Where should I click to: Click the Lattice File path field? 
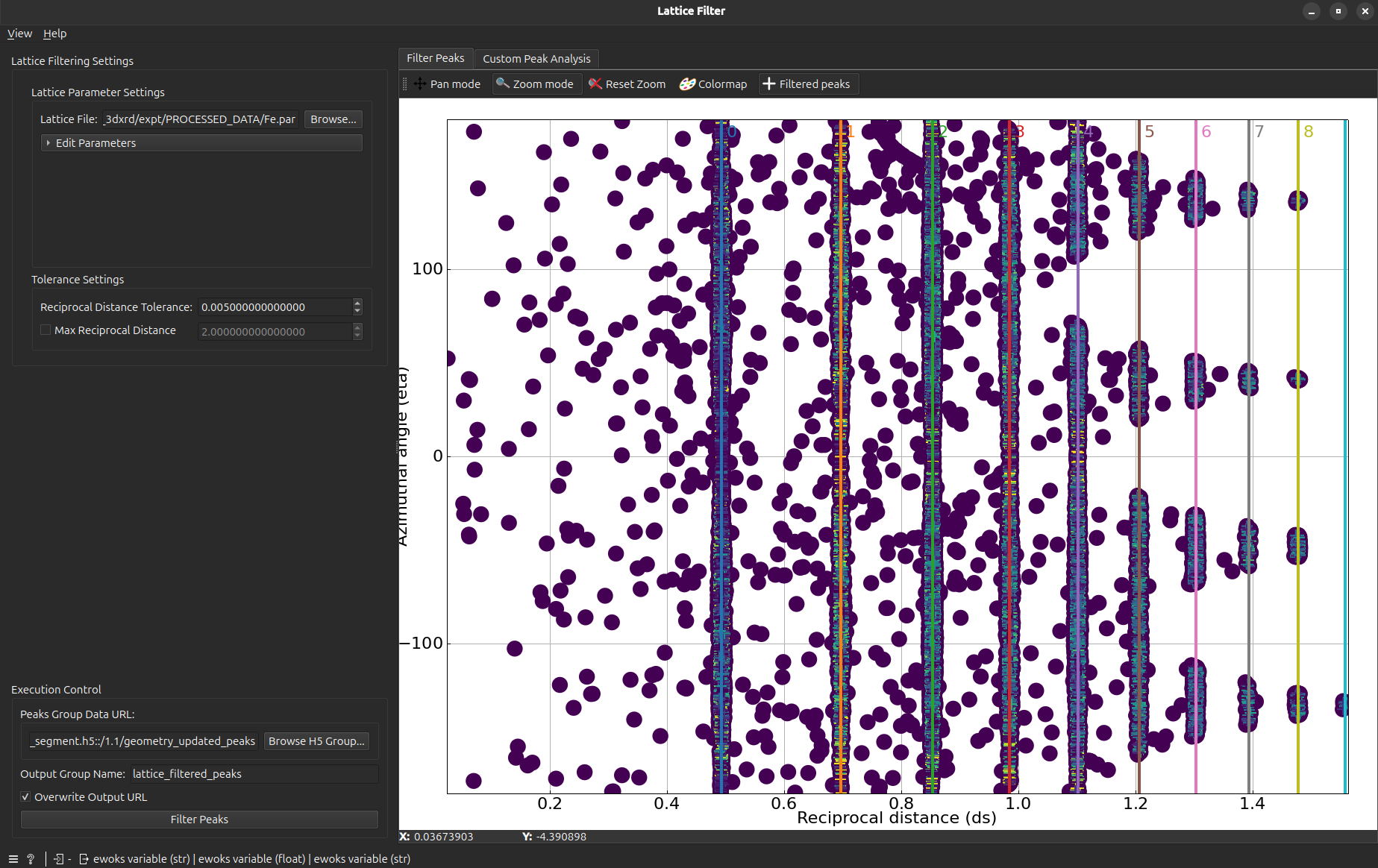coord(201,119)
